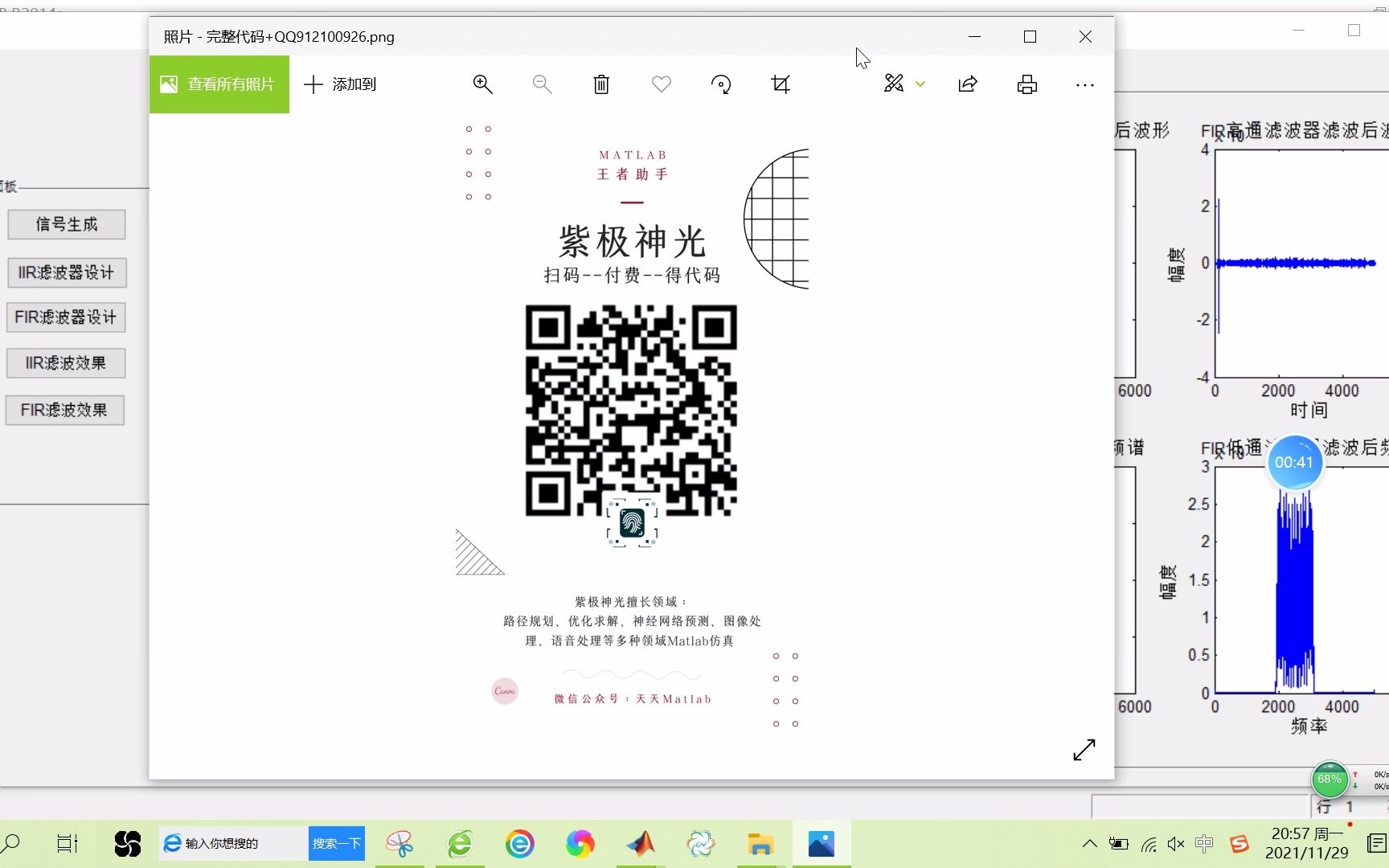This screenshot has width=1389, height=868.
Task: Click the screen recorder timer bubble 00:41
Action: point(1294,462)
